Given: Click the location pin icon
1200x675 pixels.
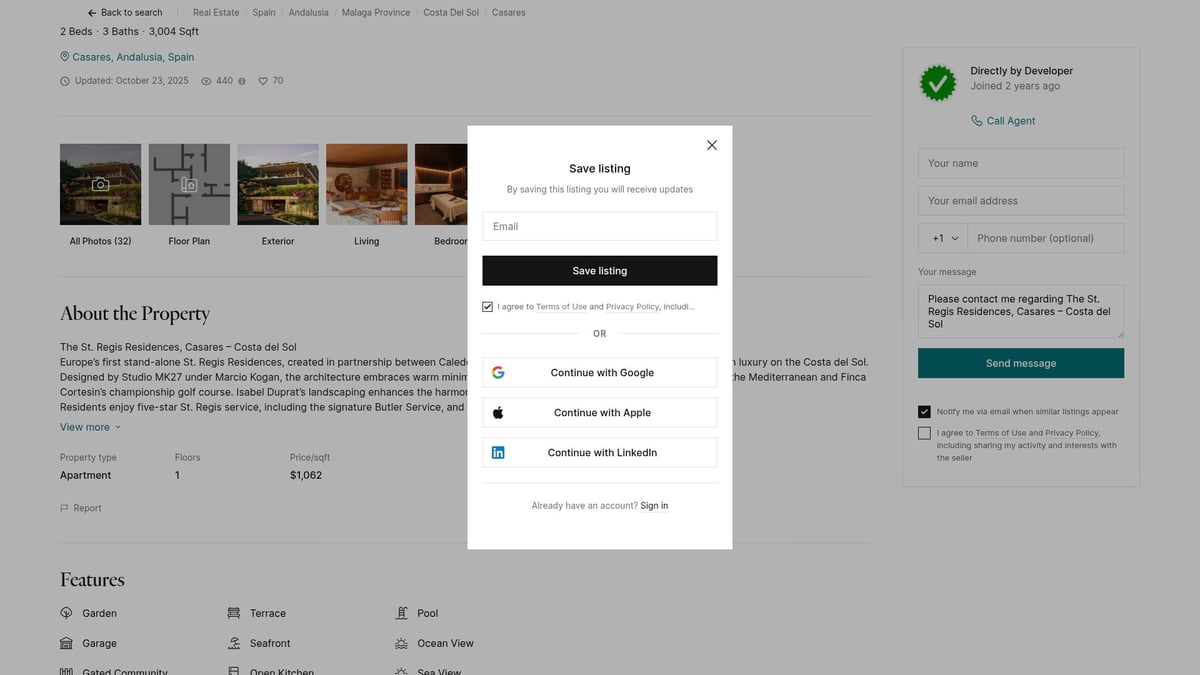Looking at the screenshot, I should (65, 57).
